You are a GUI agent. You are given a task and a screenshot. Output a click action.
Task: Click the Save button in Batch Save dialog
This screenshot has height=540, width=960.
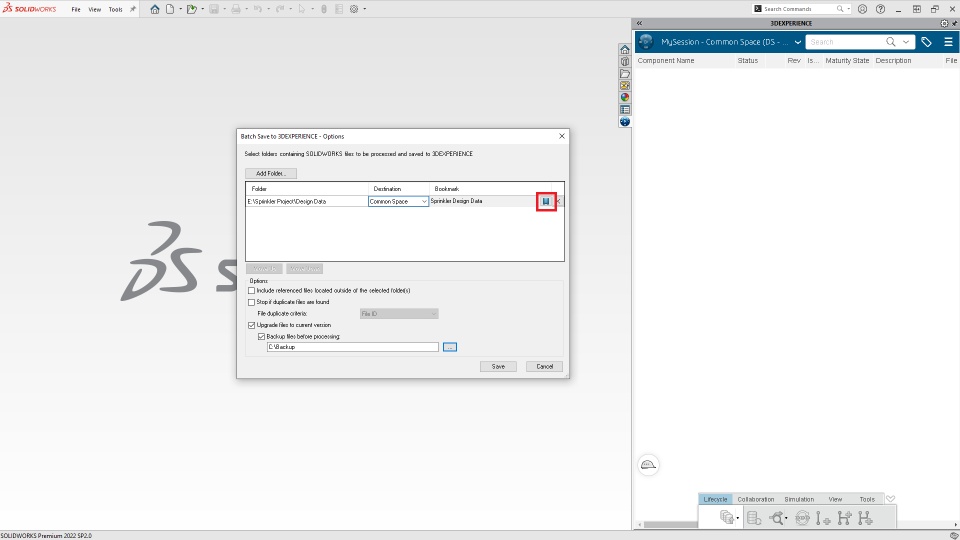point(498,367)
